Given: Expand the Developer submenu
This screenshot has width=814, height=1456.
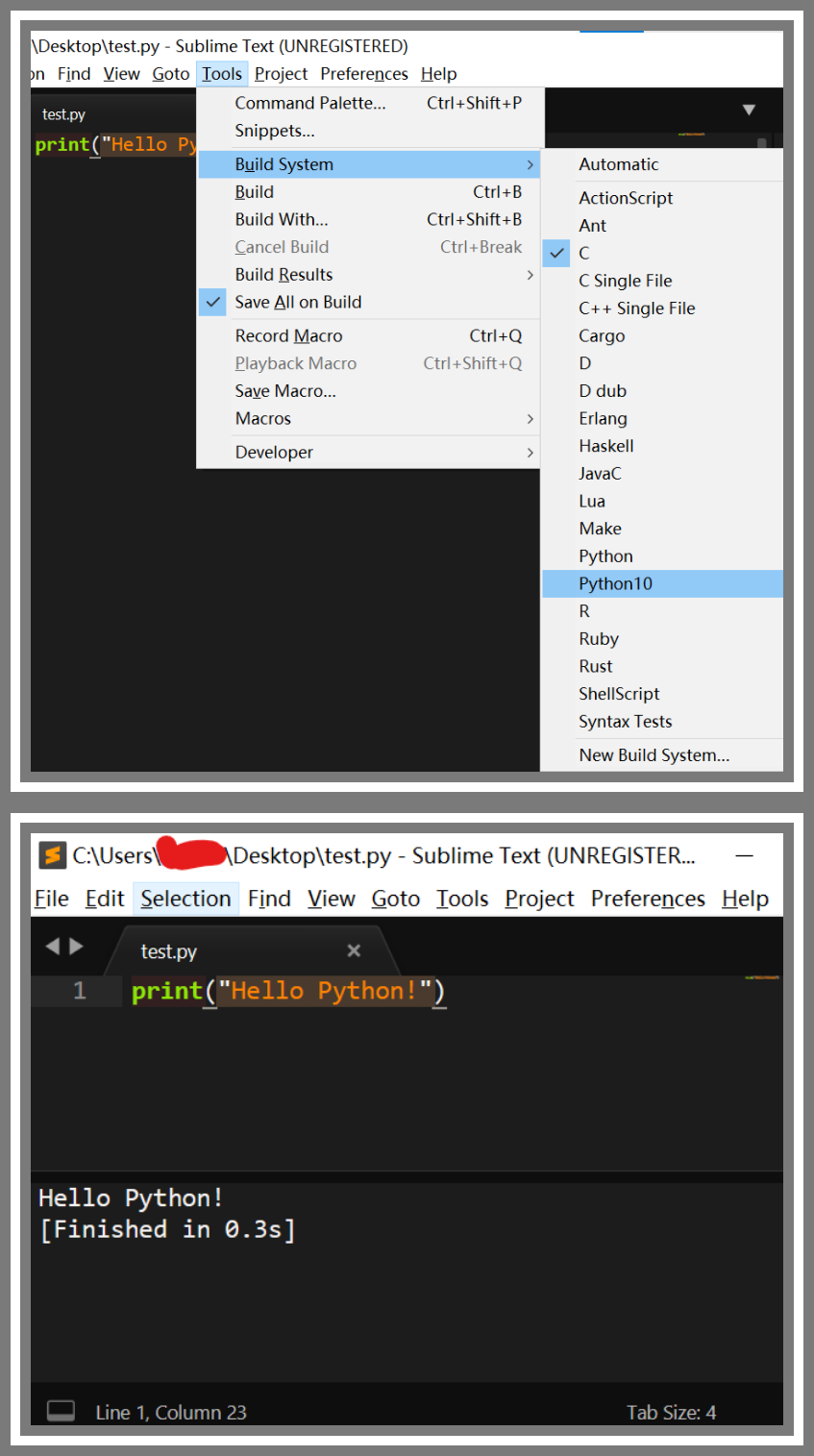Looking at the screenshot, I should click(370, 452).
